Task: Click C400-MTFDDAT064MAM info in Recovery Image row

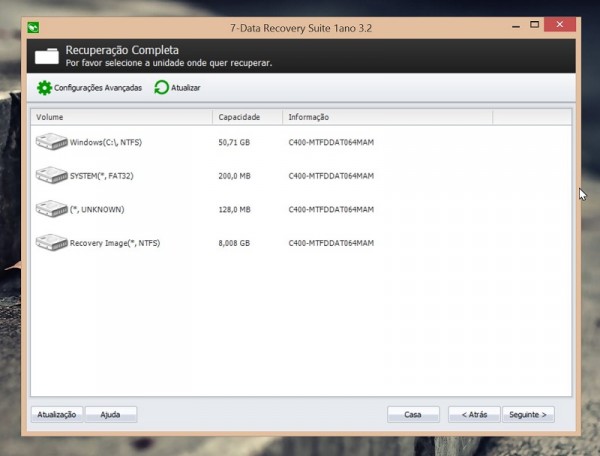Action: click(331, 243)
